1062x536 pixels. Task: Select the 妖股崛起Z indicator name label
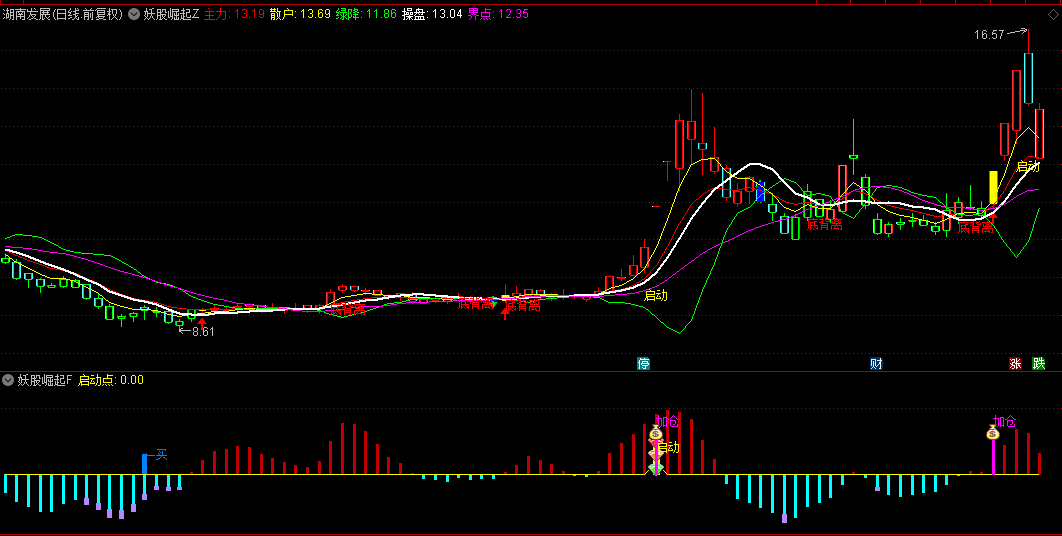point(171,14)
